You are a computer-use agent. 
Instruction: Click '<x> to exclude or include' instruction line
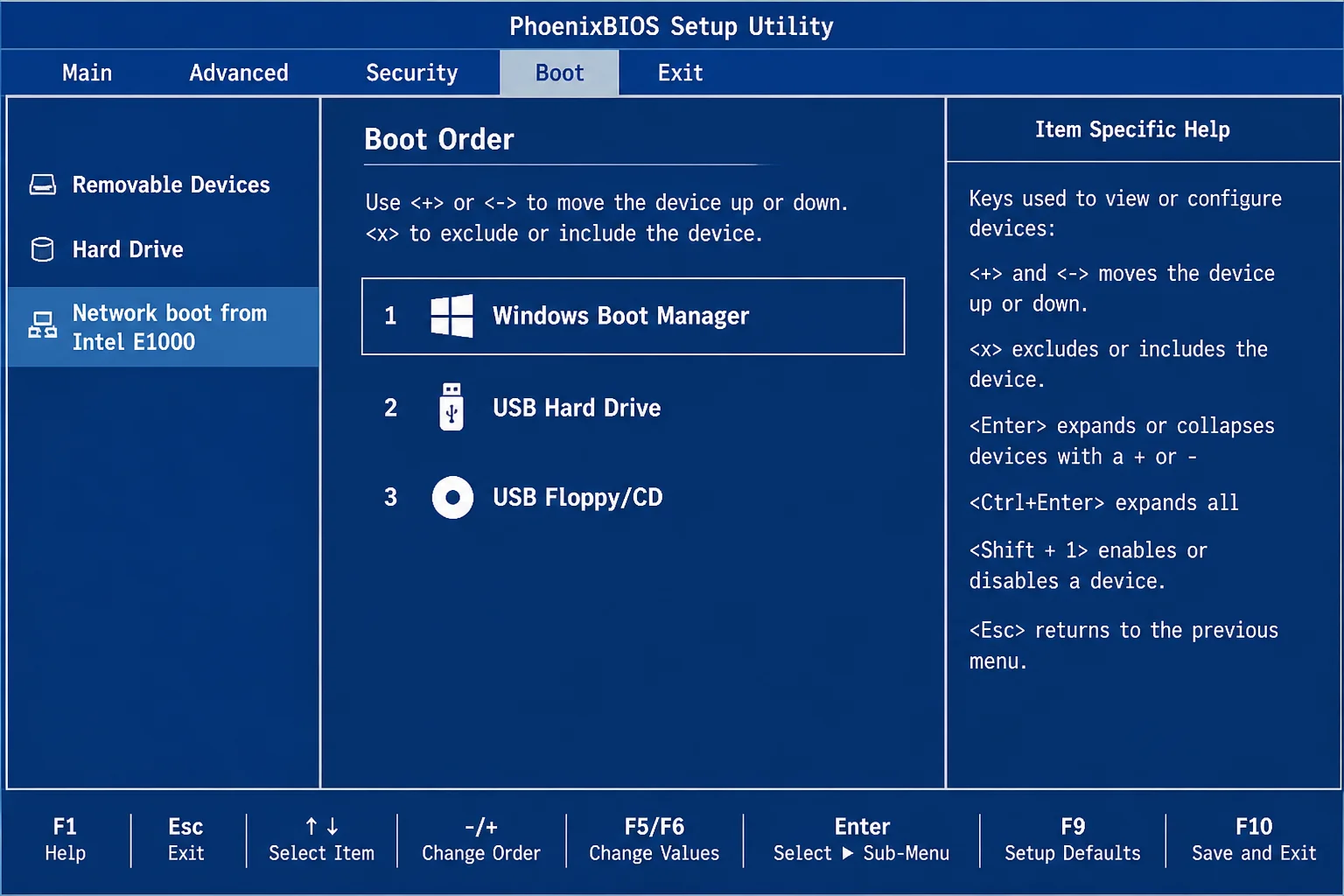click(563, 234)
